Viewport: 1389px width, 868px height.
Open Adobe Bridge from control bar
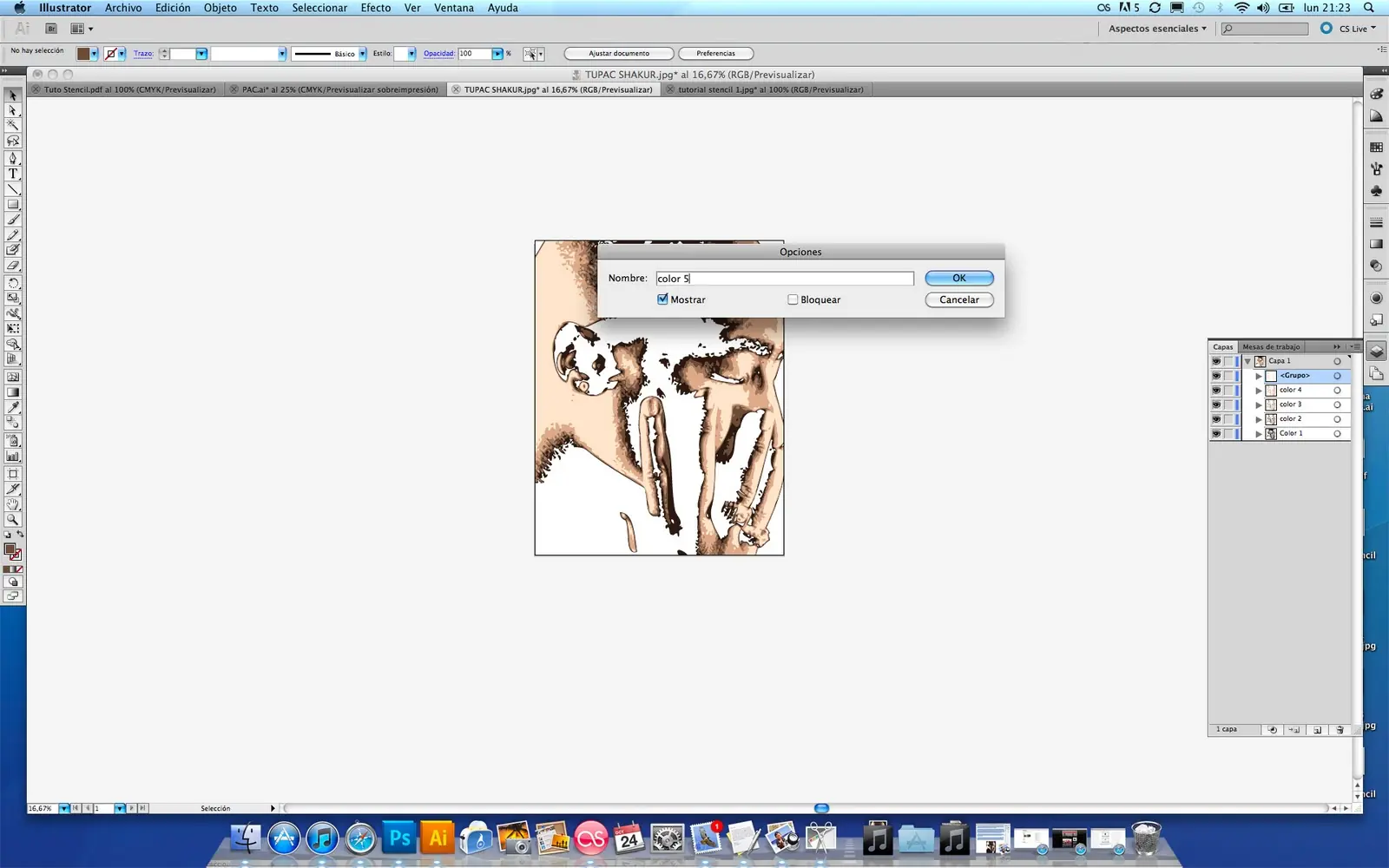[x=51, y=29]
